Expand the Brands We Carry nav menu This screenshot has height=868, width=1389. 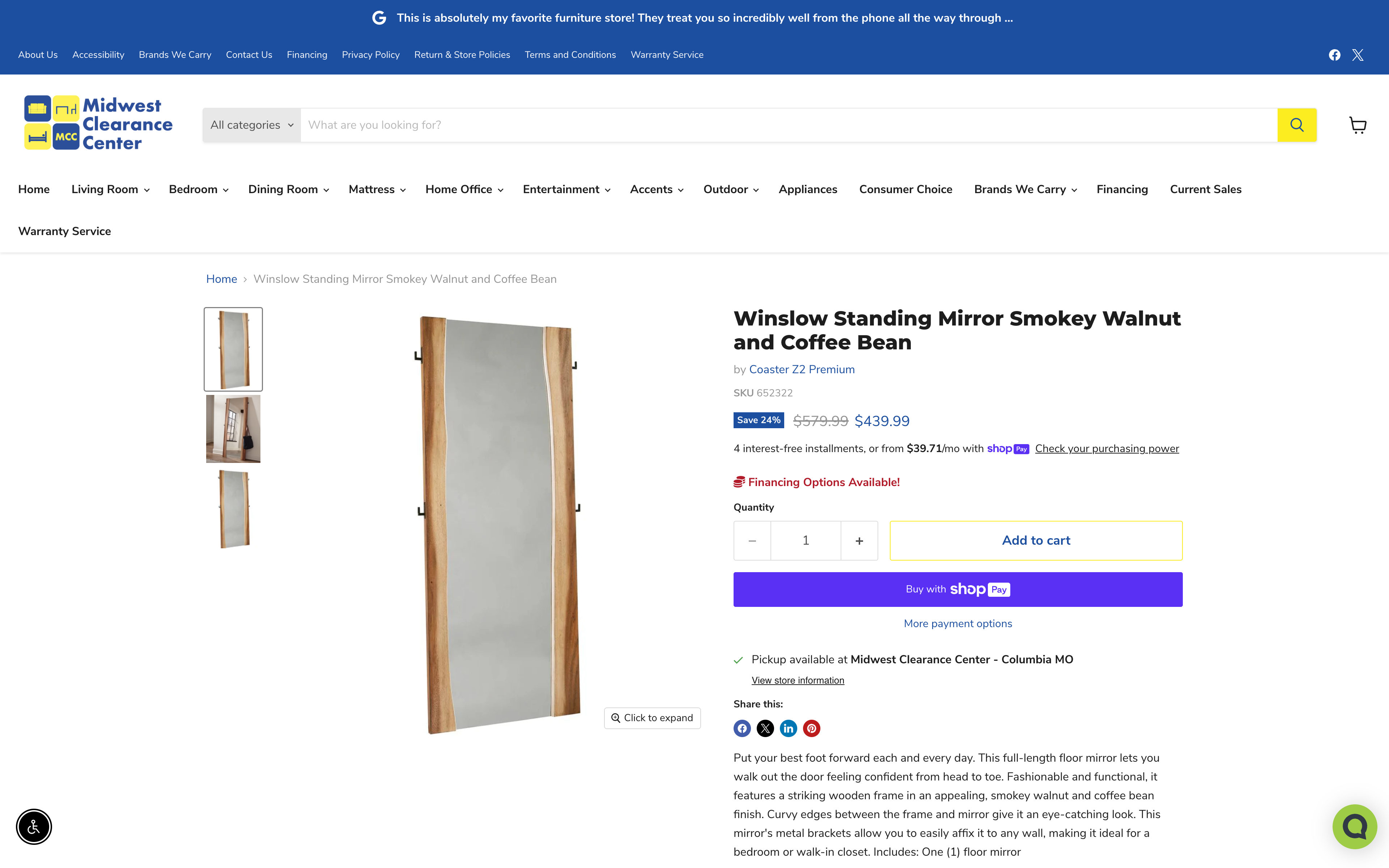tap(1025, 190)
